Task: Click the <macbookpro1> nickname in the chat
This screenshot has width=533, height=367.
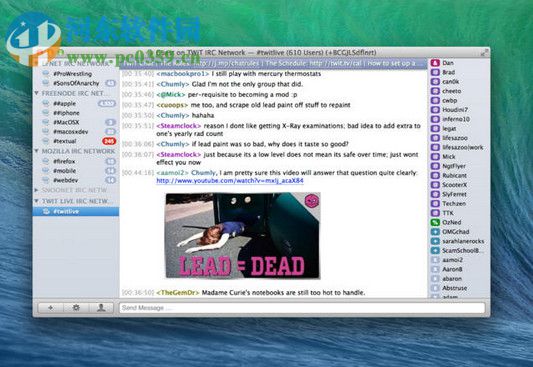Action: [x=183, y=74]
